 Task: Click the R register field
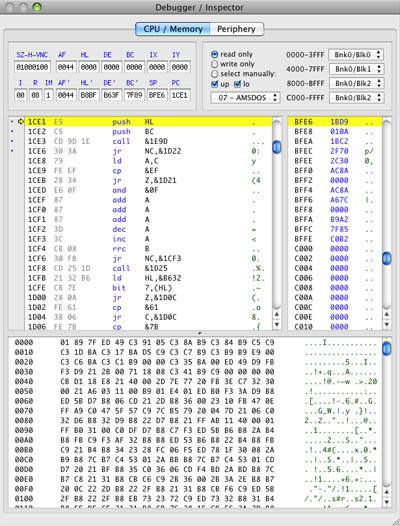point(35,95)
